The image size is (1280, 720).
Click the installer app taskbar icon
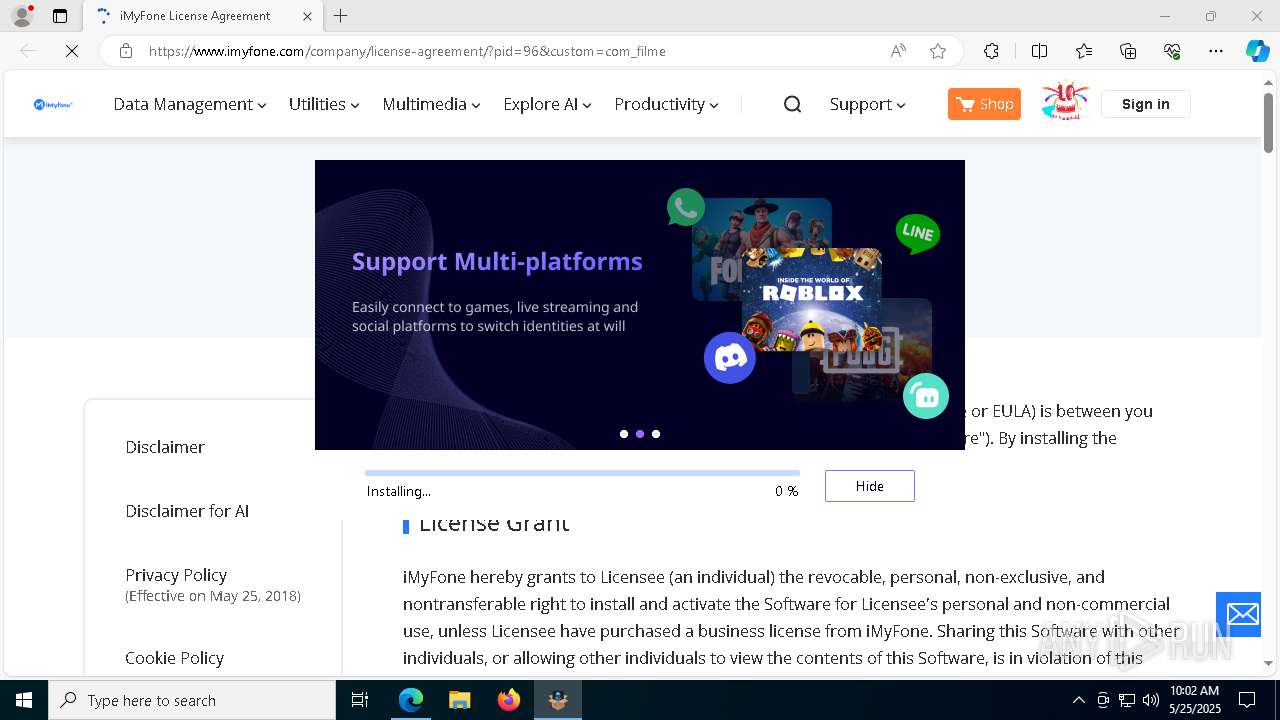point(558,700)
